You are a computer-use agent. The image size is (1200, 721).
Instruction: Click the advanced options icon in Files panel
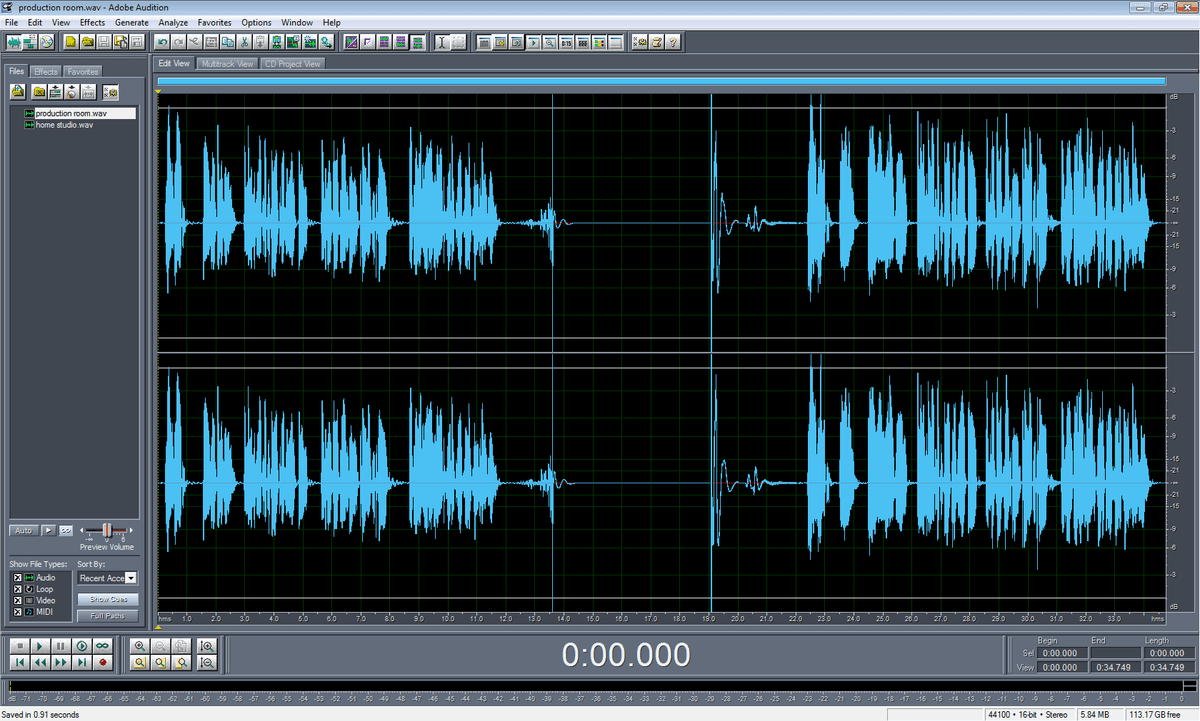click(110, 92)
